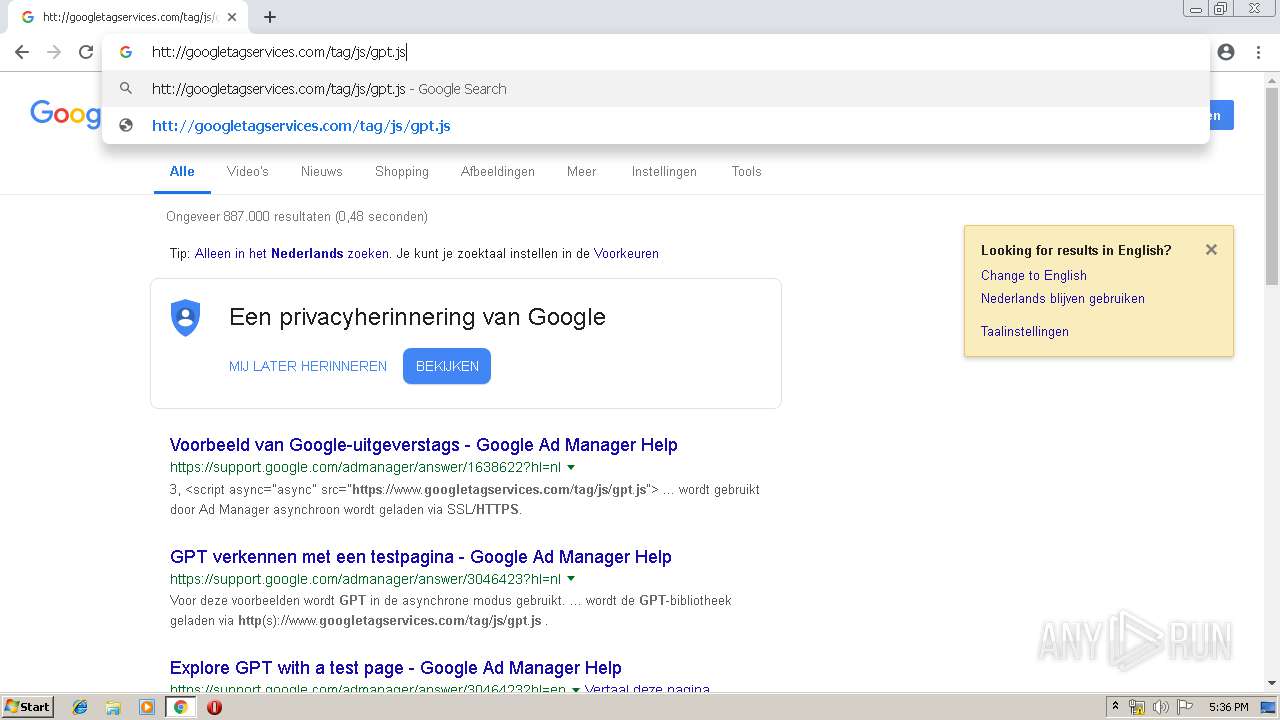Open Taalinstellingen link

pos(1025,332)
